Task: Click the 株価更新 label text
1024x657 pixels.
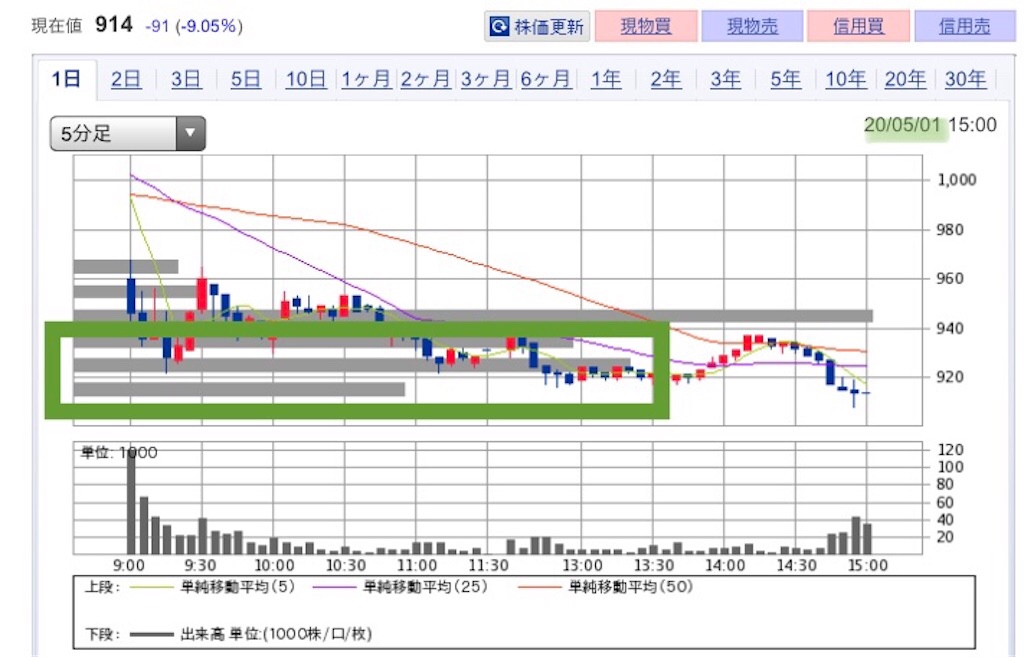Action: (549, 27)
